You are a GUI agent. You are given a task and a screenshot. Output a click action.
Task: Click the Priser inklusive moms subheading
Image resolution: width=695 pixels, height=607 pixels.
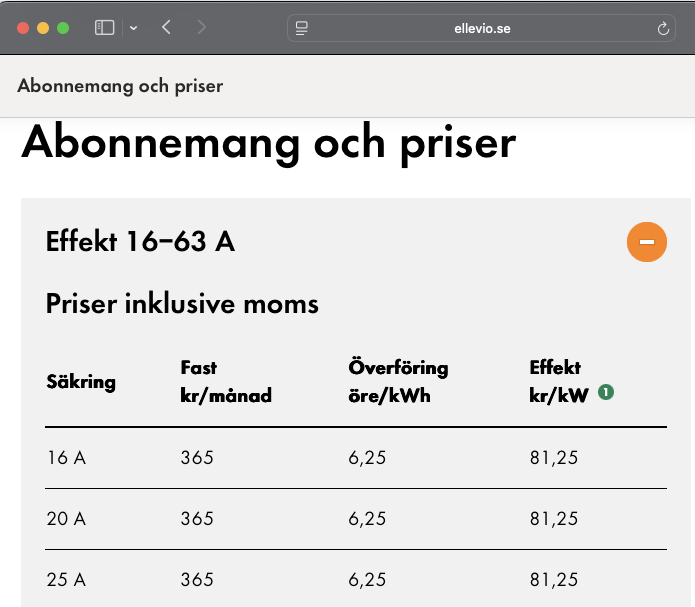182,304
